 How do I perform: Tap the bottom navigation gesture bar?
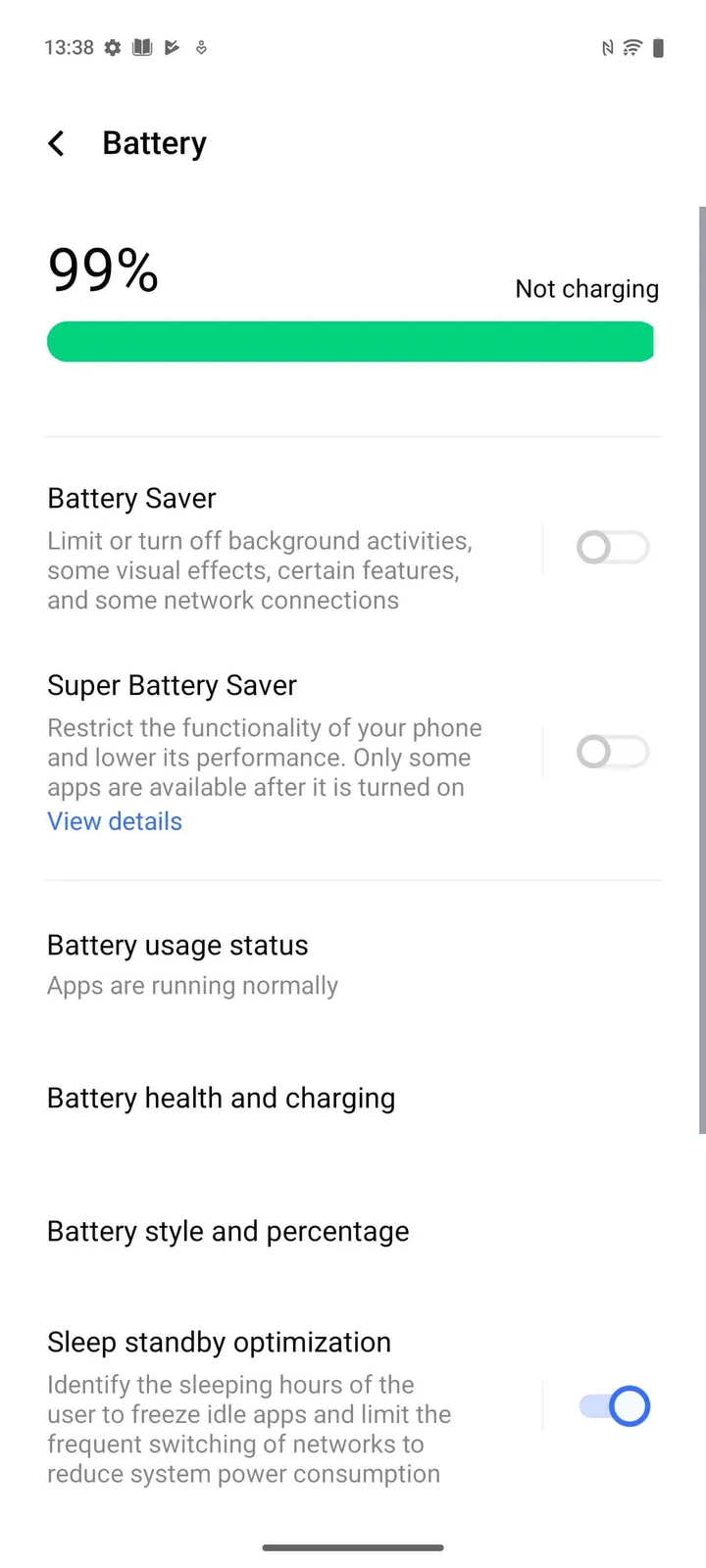pos(353,1547)
